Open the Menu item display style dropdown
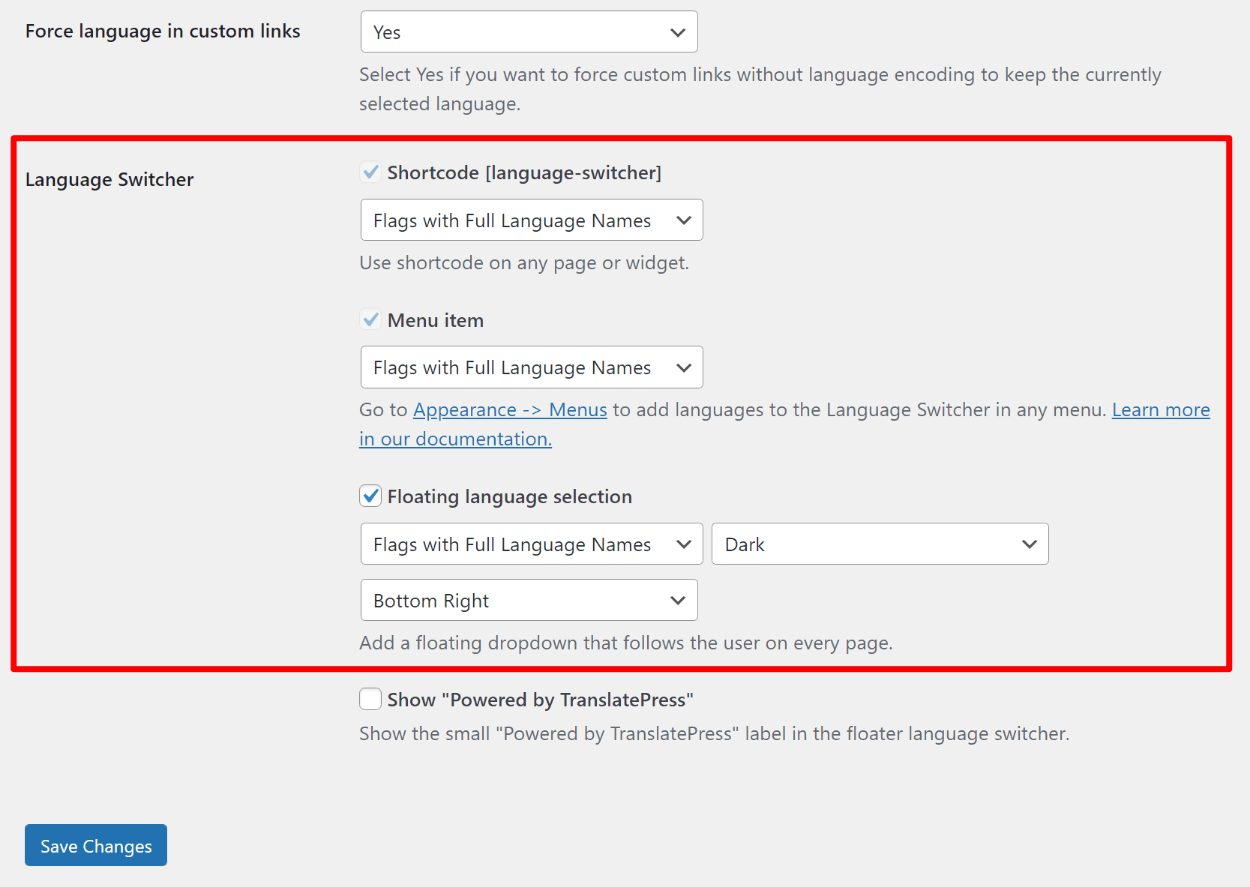The height and width of the screenshot is (887, 1250). pyautogui.click(x=532, y=367)
